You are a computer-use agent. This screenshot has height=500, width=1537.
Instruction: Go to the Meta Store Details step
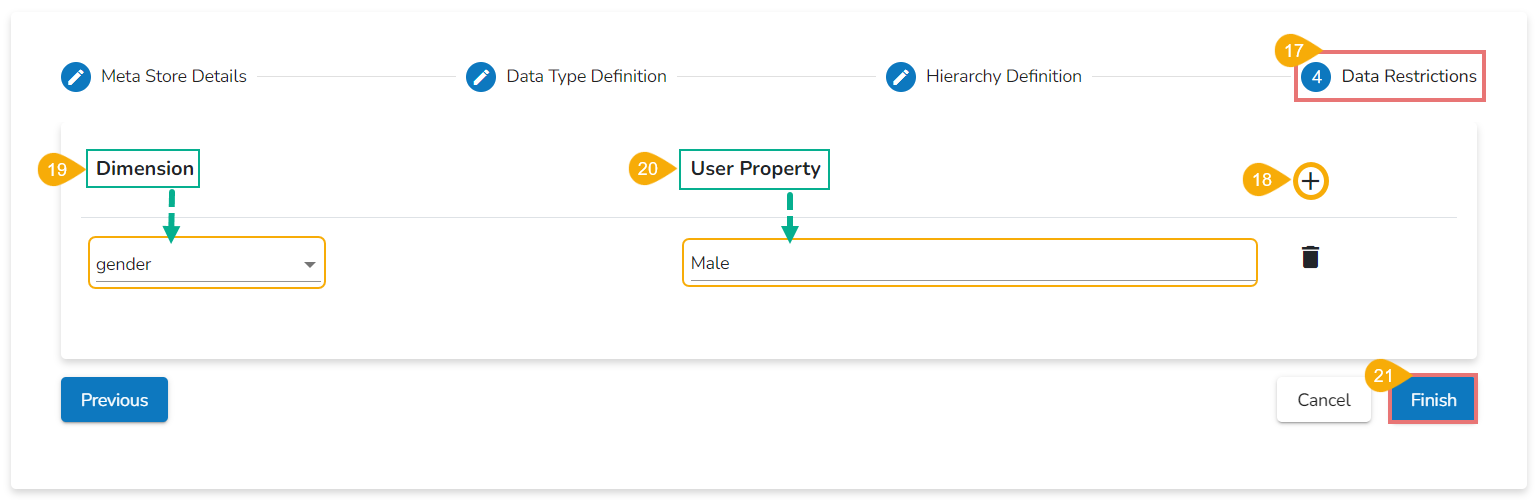(x=174, y=77)
